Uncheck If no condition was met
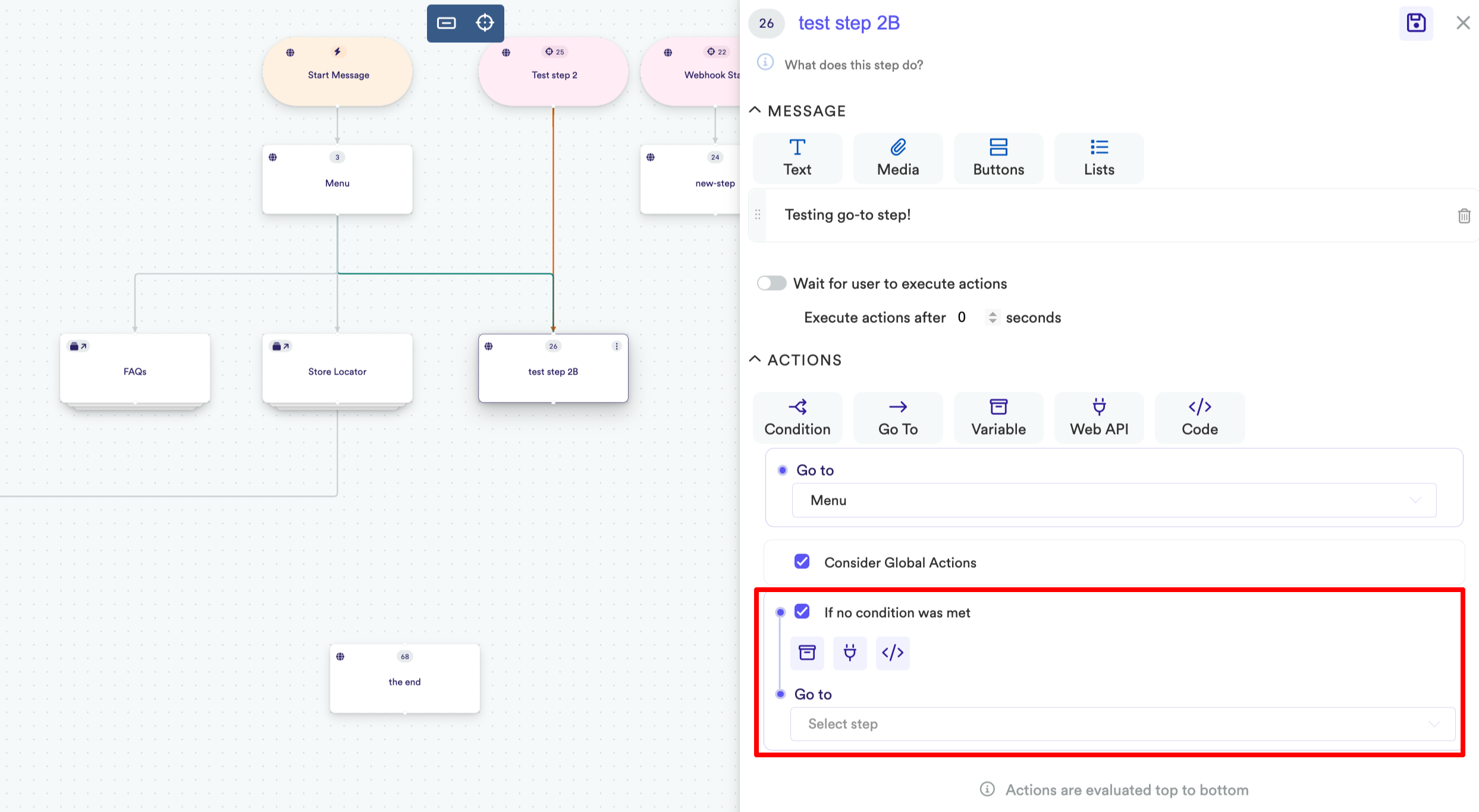 (802, 612)
